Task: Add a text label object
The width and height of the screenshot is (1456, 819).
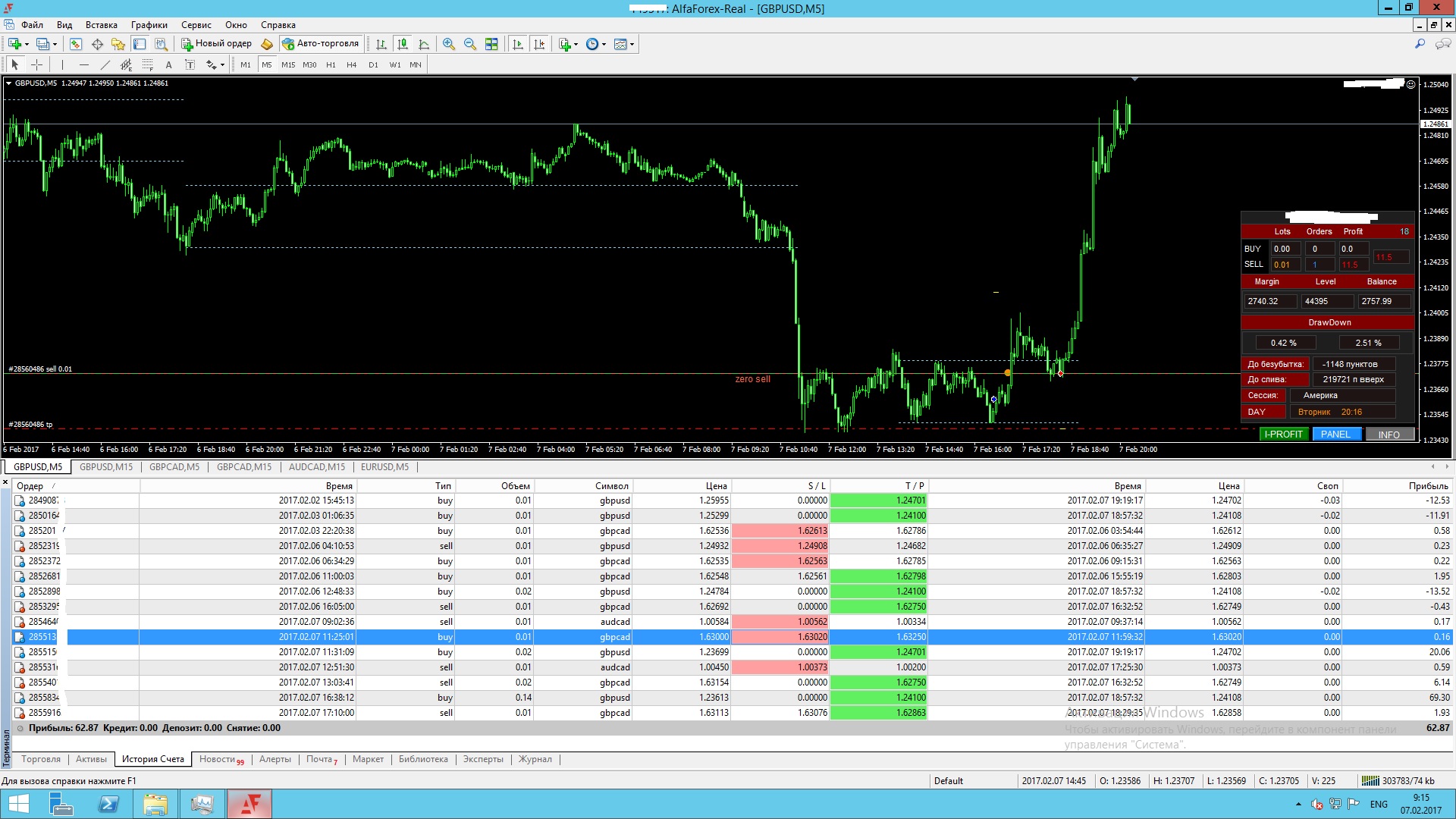Action: point(190,64)
